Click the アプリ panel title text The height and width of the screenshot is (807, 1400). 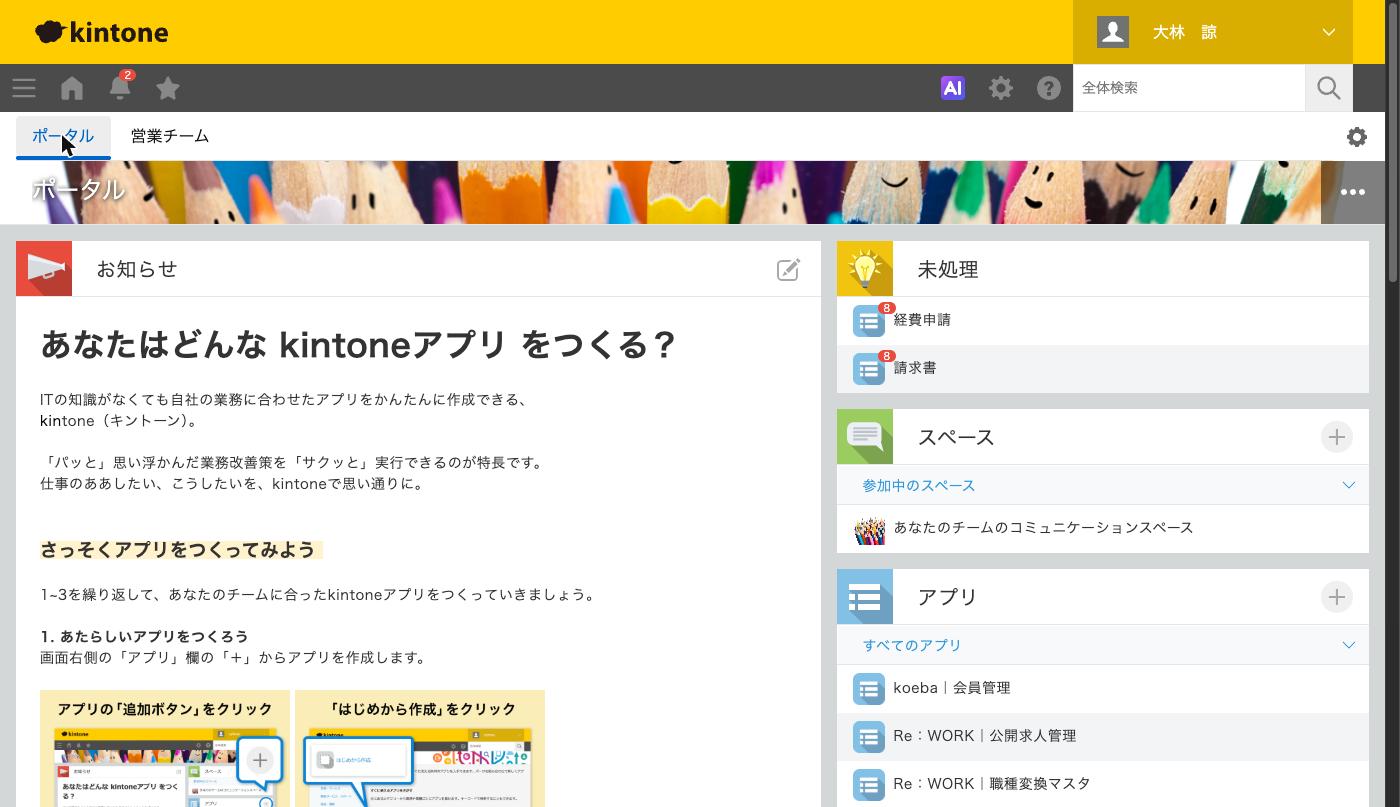coord(948,597)
